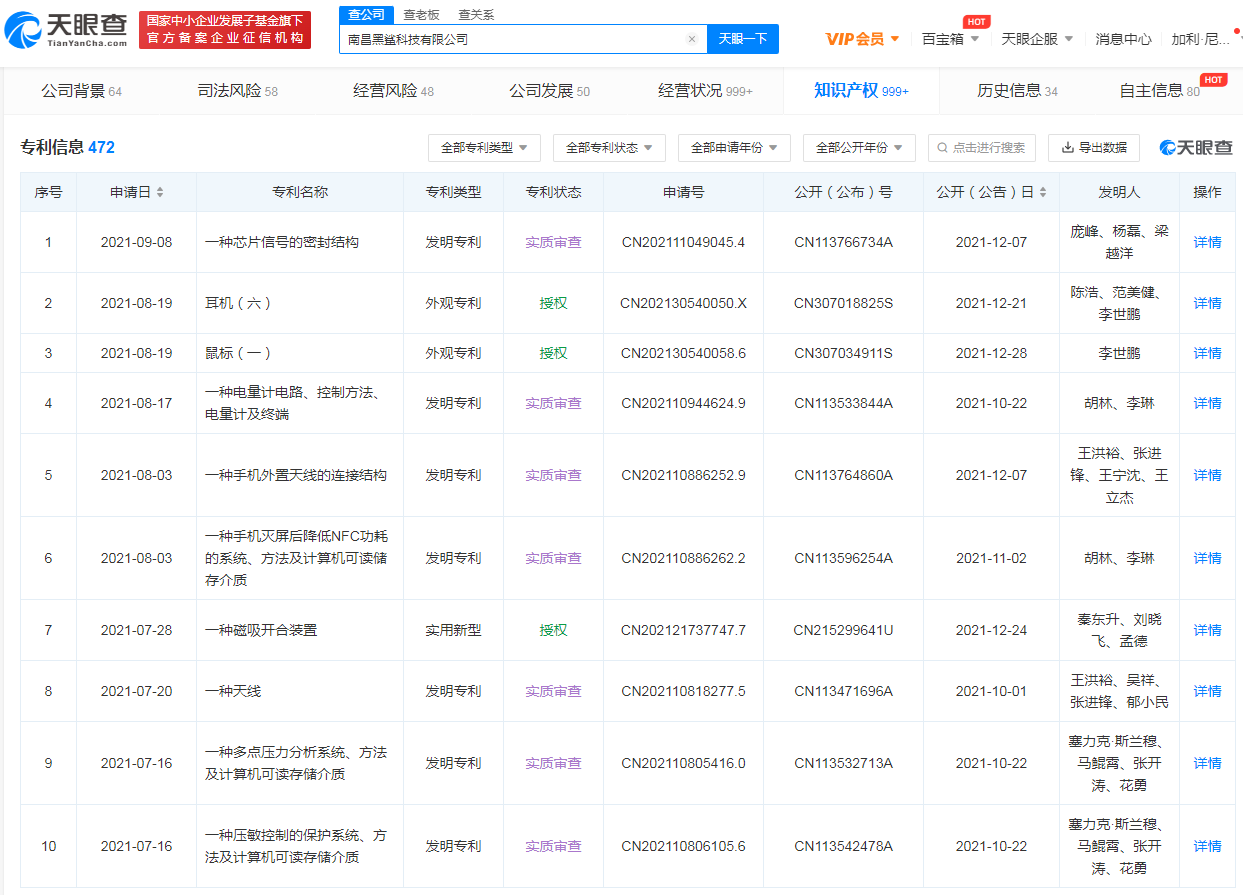Image resolution: width=1243 pixels, height=895 pixels.
Task: Open the 经营状况 tab
Action: [705, 91]
